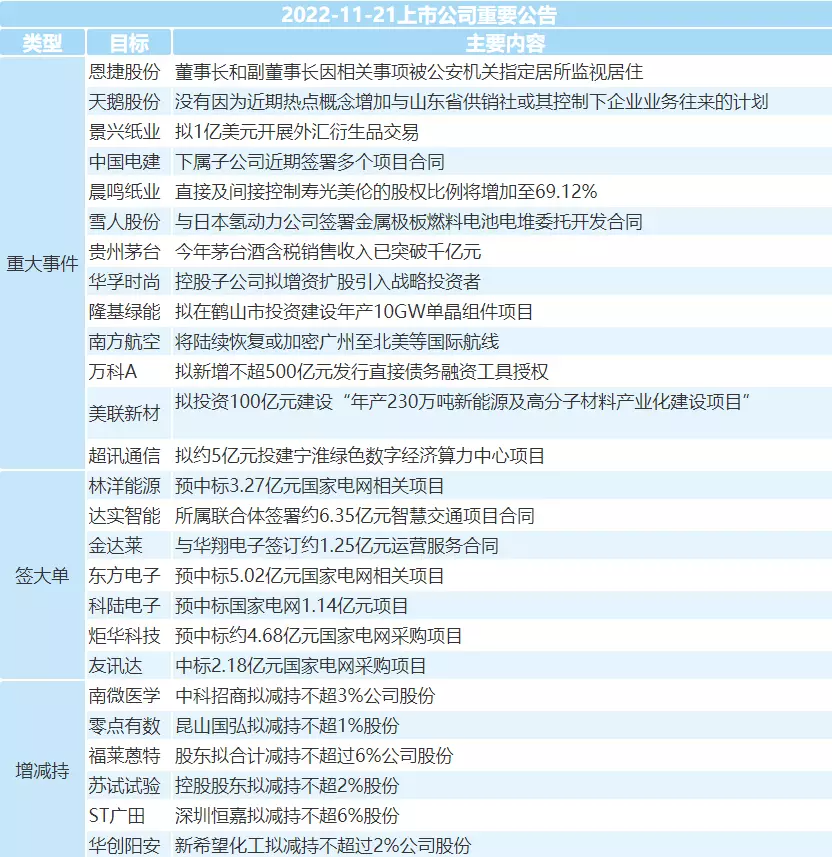Select the 类型 column header

[x=42, y=43]
